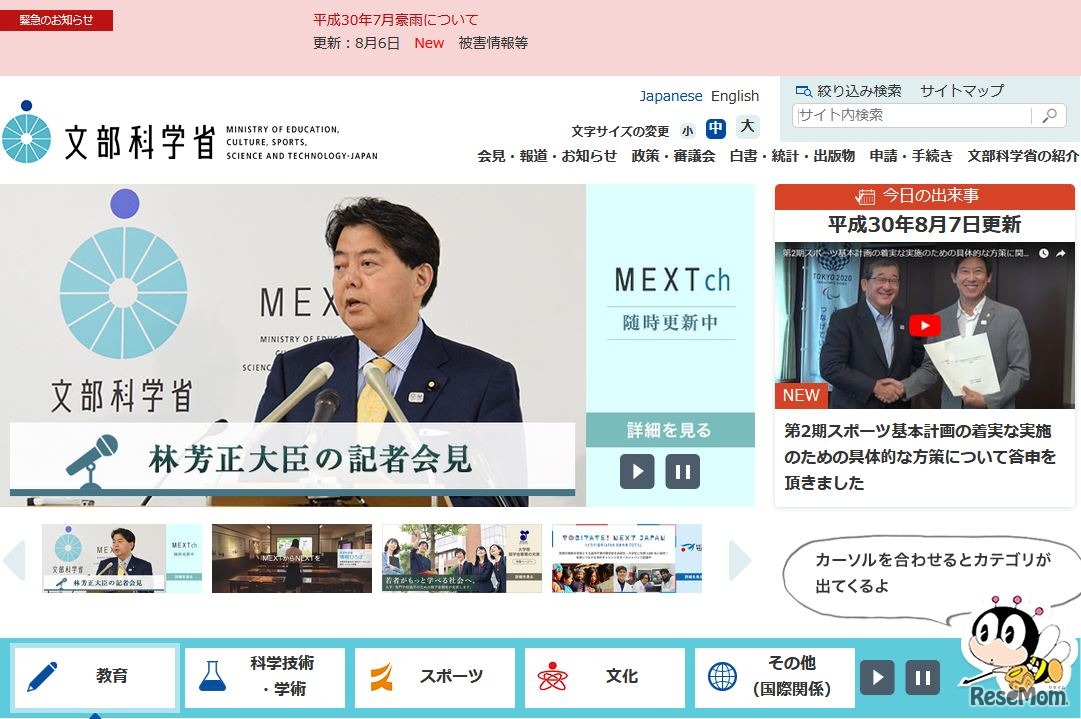Play the YouTube video in 今日の出来事

coord(925,325)
